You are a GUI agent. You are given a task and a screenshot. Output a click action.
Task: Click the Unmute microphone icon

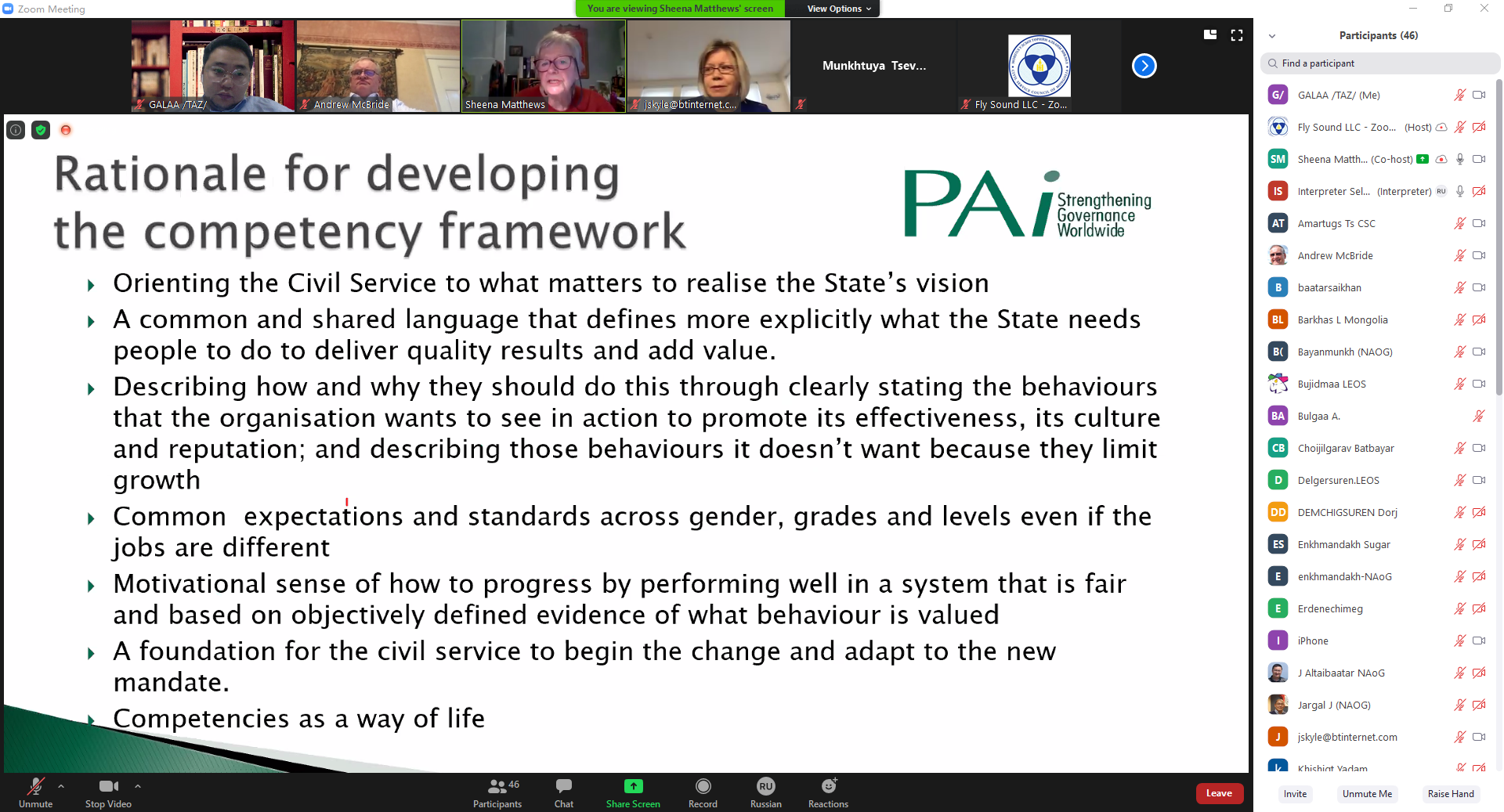point(35,786)
